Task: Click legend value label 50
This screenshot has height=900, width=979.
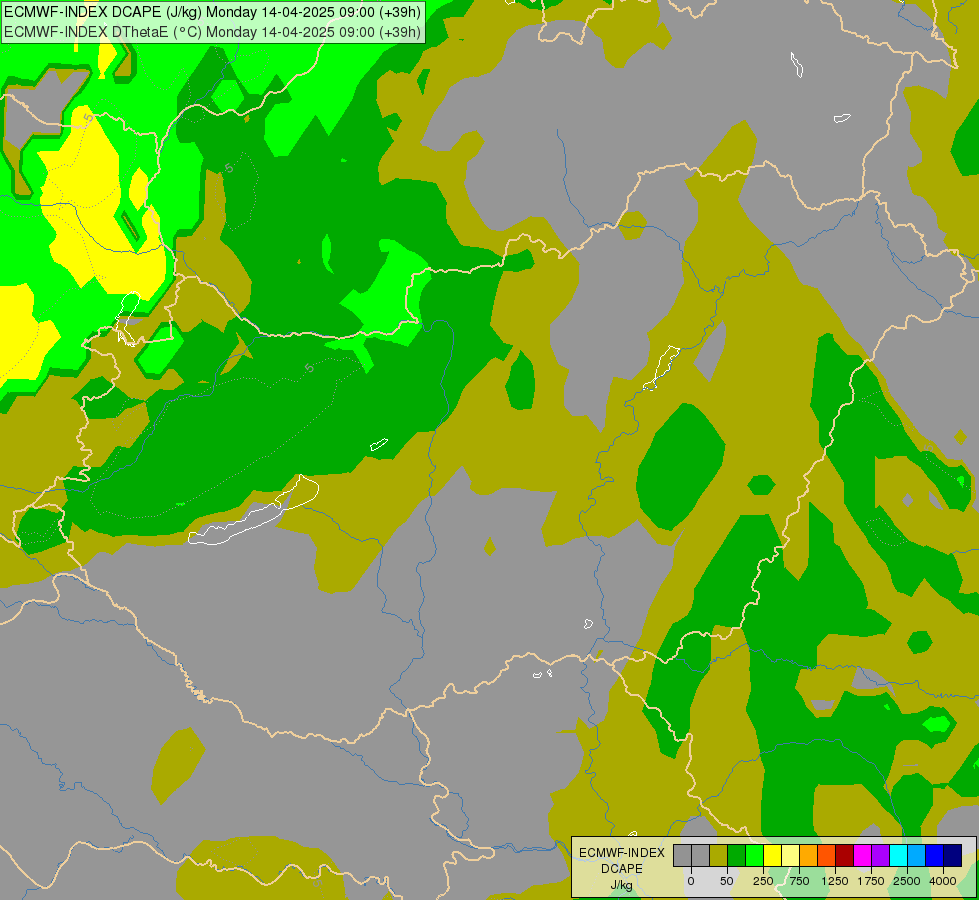Action: click(727, 881)
